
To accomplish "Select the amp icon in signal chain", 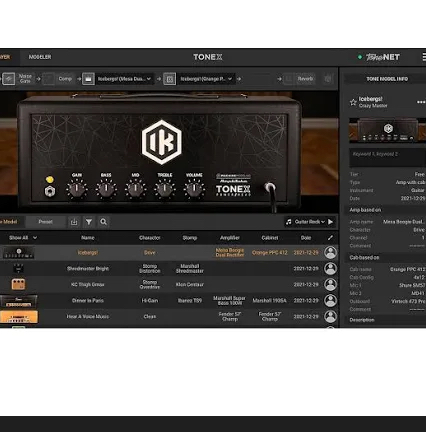I will tap(88, 79).
